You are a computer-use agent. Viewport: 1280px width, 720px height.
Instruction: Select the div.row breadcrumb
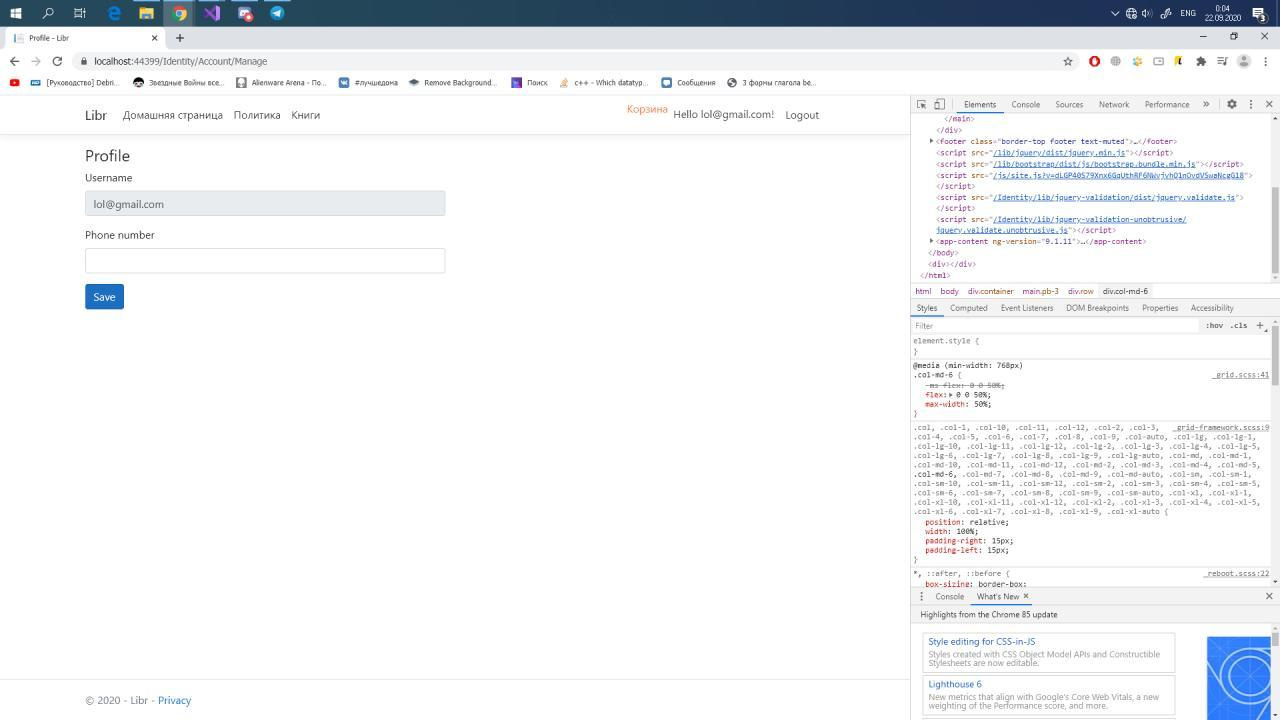tap(1080, 291)
